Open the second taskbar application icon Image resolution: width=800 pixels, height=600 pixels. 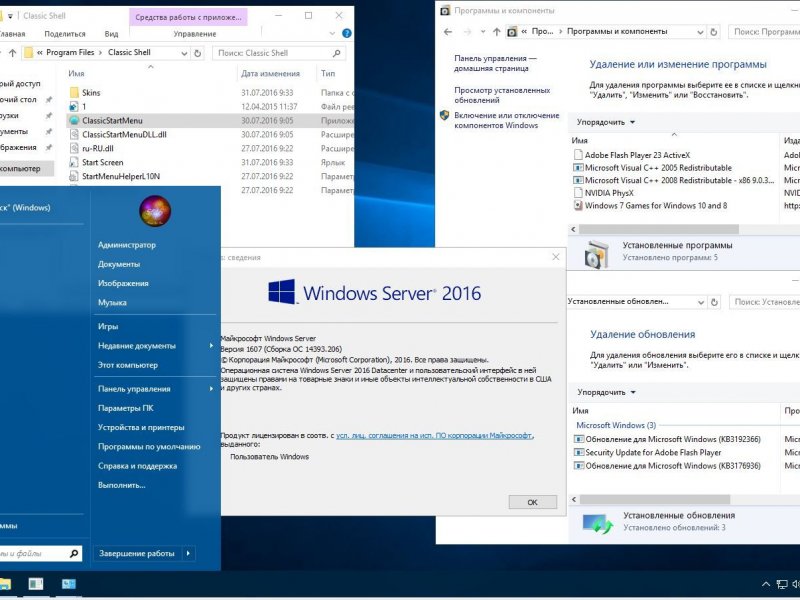36,584
